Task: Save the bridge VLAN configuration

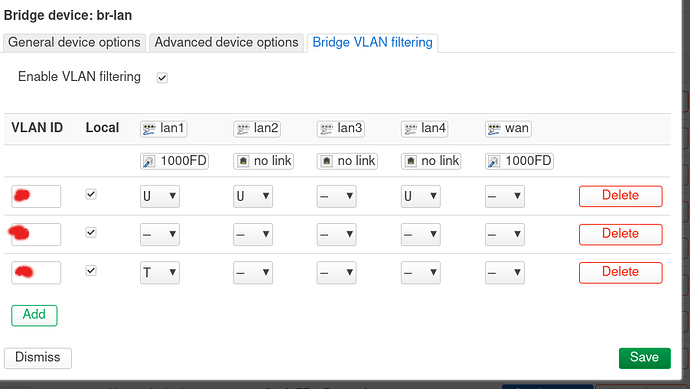Action: coord(645,358)
